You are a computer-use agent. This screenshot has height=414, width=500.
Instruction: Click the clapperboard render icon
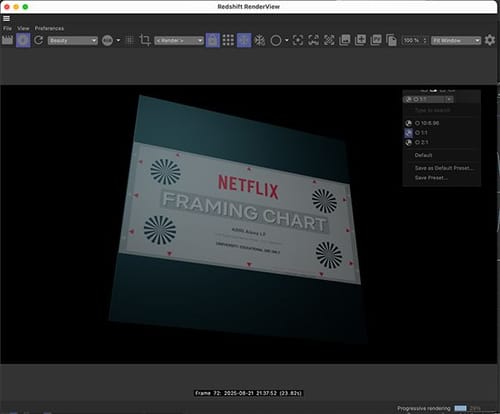coord(7,40)
